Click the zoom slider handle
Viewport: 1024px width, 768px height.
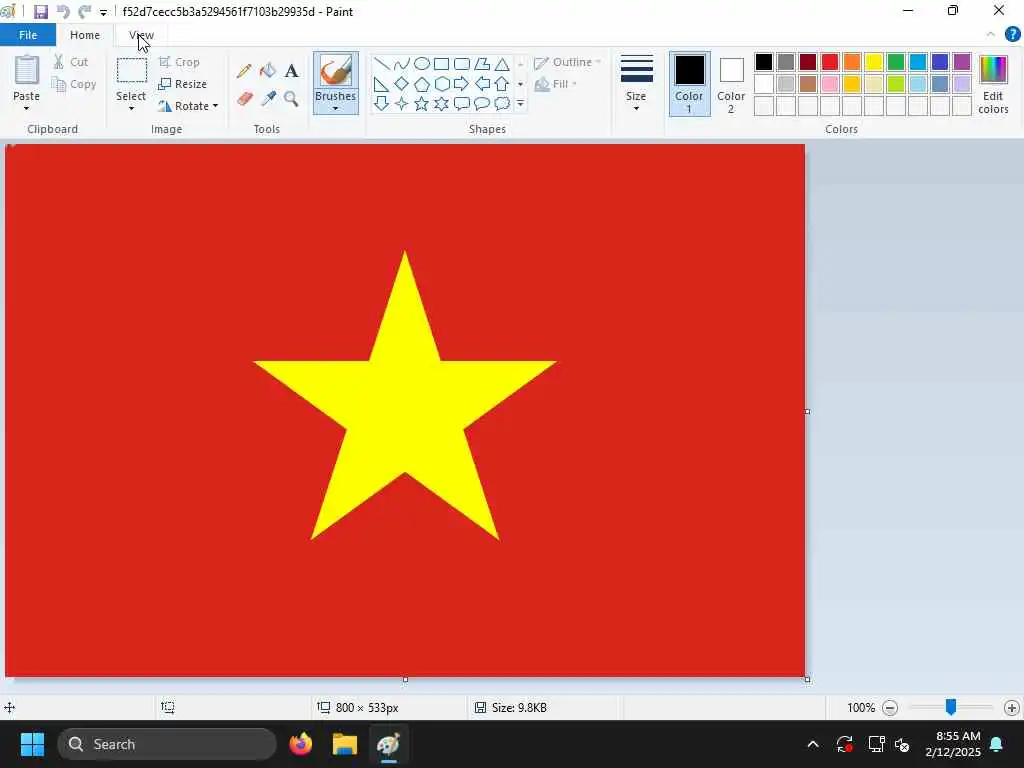pyautogui.click(x=951, y=706)
